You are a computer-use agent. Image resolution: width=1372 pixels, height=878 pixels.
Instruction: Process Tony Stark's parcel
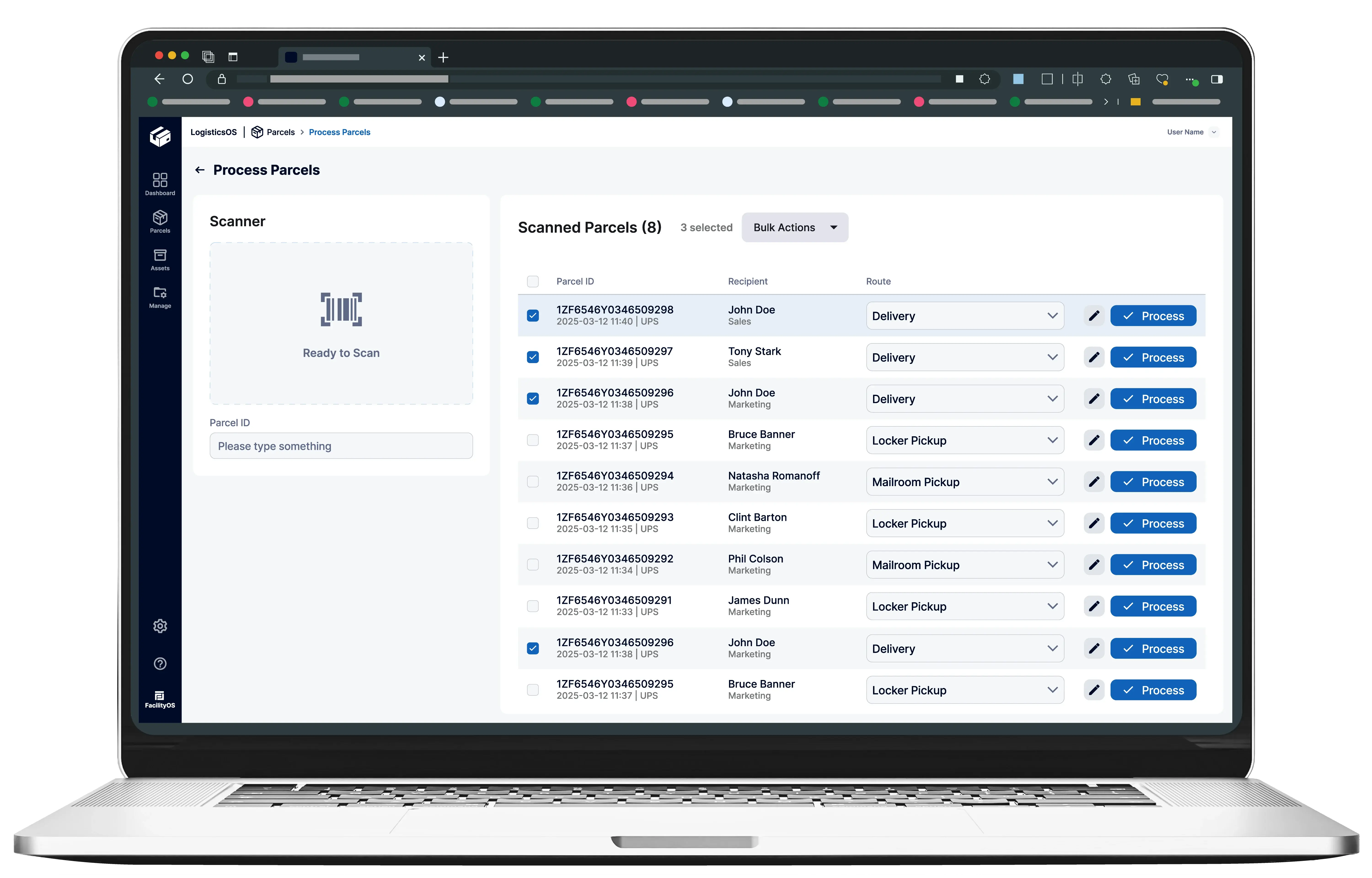1153,357
